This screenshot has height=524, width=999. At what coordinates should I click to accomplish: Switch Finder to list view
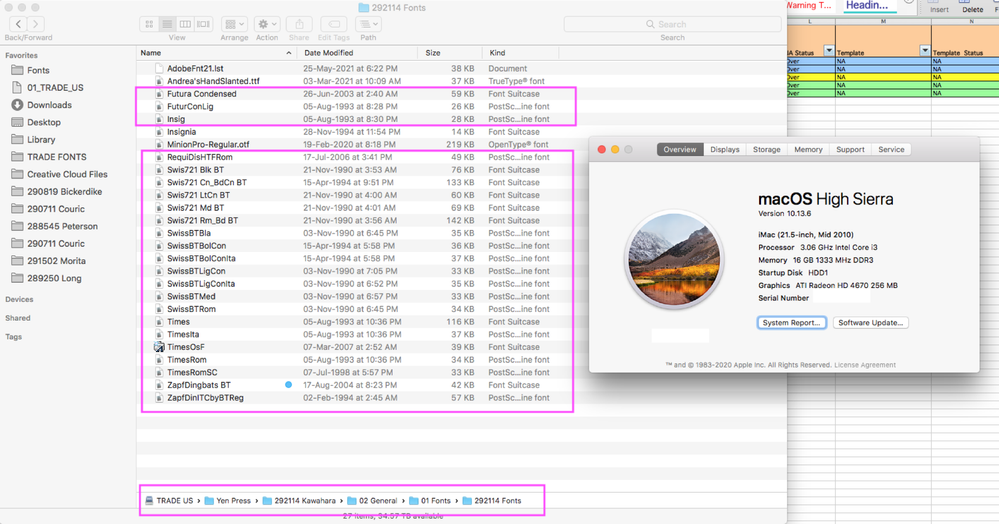(x=167, y=24)
